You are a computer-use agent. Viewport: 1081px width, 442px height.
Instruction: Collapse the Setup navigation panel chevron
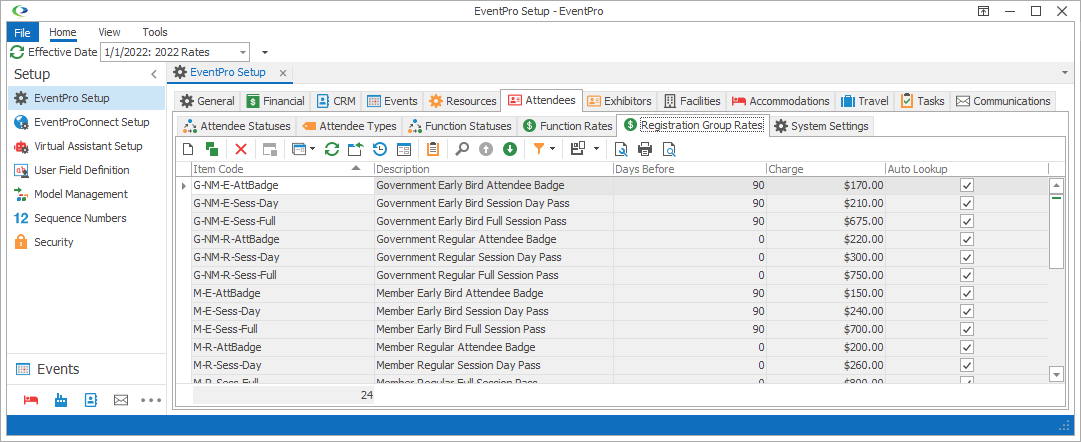click(154, 74)
